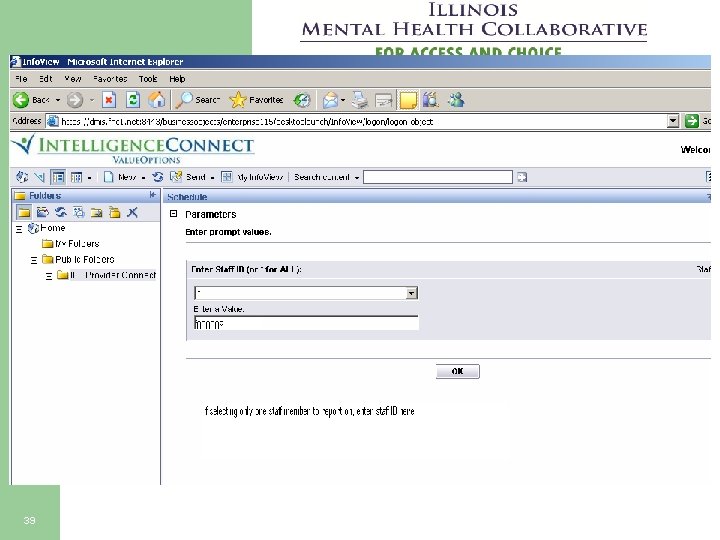Click the search submit button beside search box
The width and height of the screenshot is (720, 540).
[x=522, y=177]
